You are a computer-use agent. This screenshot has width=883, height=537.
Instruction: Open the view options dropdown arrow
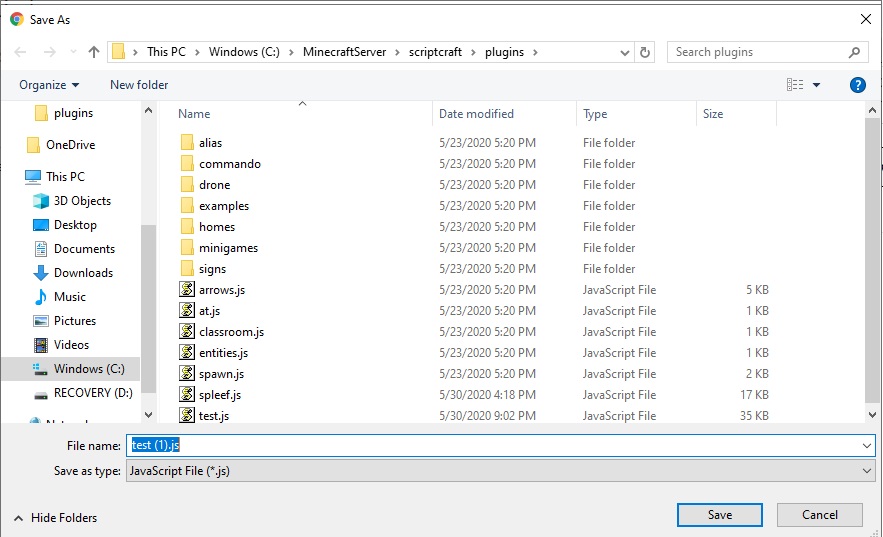pyautogui.click(x=817, y=85)
